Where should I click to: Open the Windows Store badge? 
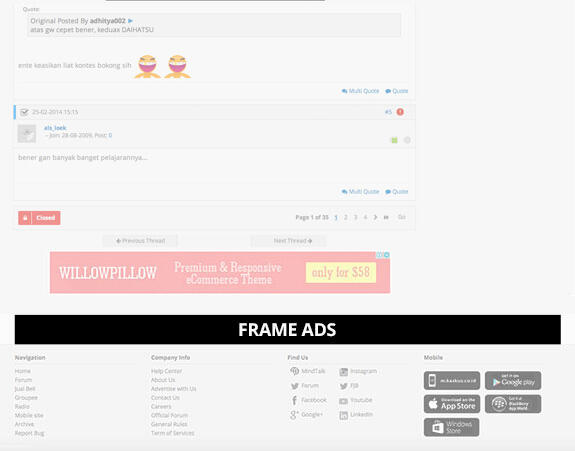(x=451, y=427)
